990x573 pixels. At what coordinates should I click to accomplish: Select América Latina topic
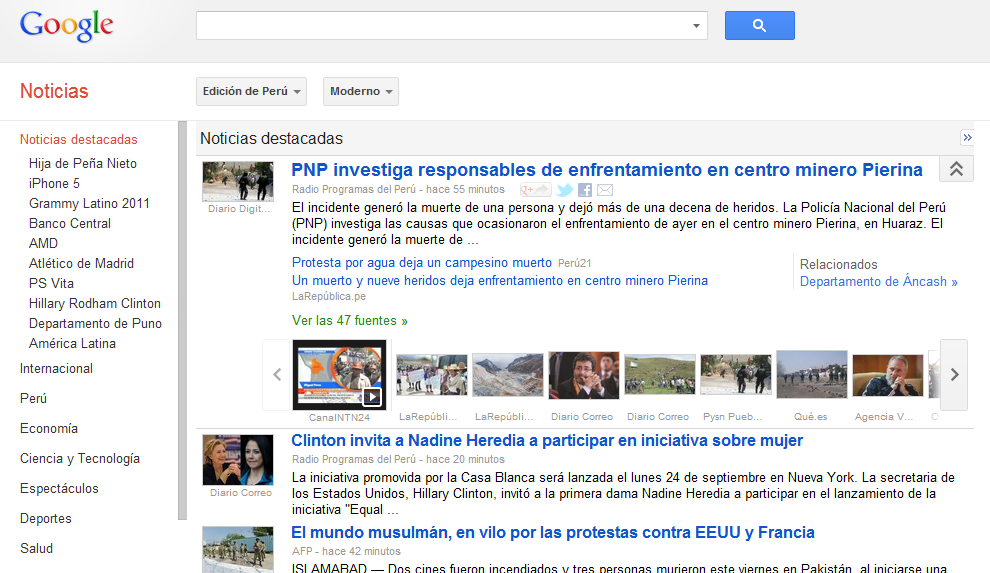click(x=72, y=343)
